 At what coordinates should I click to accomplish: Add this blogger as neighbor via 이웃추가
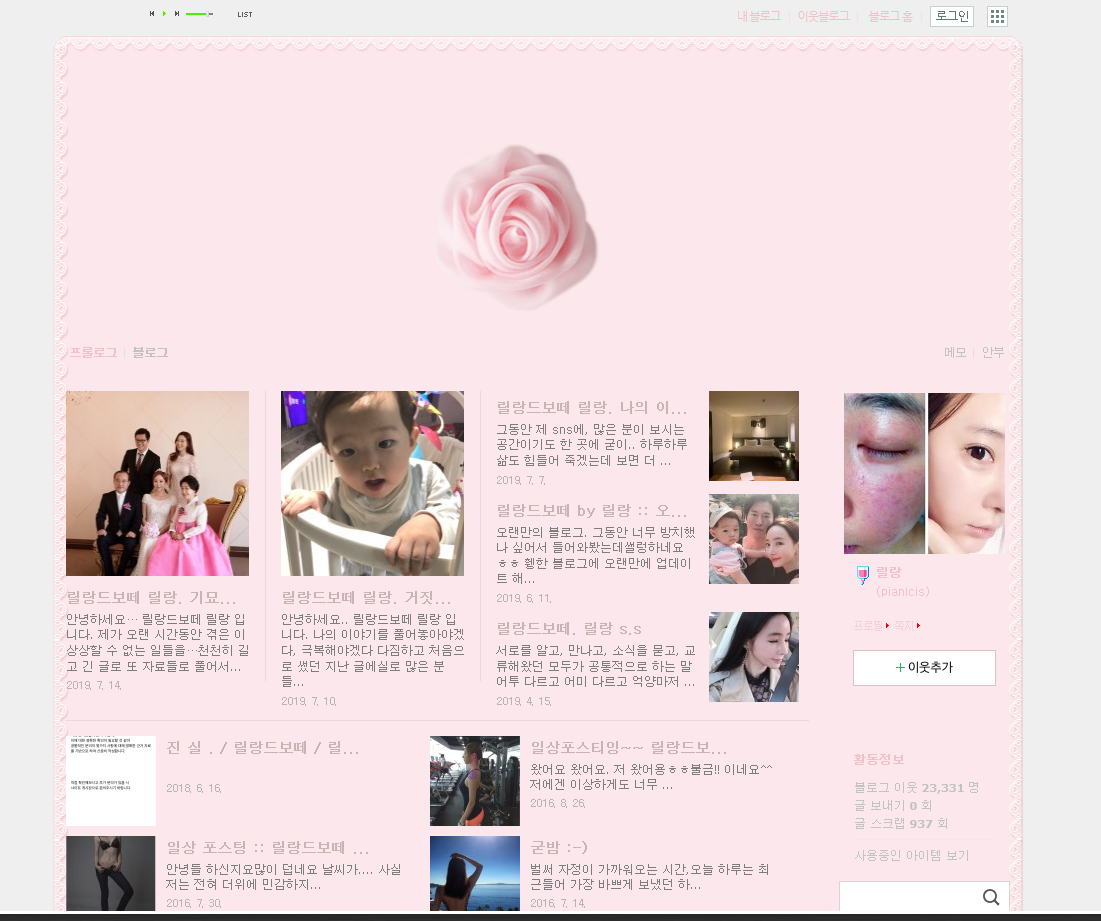[923, 668]
